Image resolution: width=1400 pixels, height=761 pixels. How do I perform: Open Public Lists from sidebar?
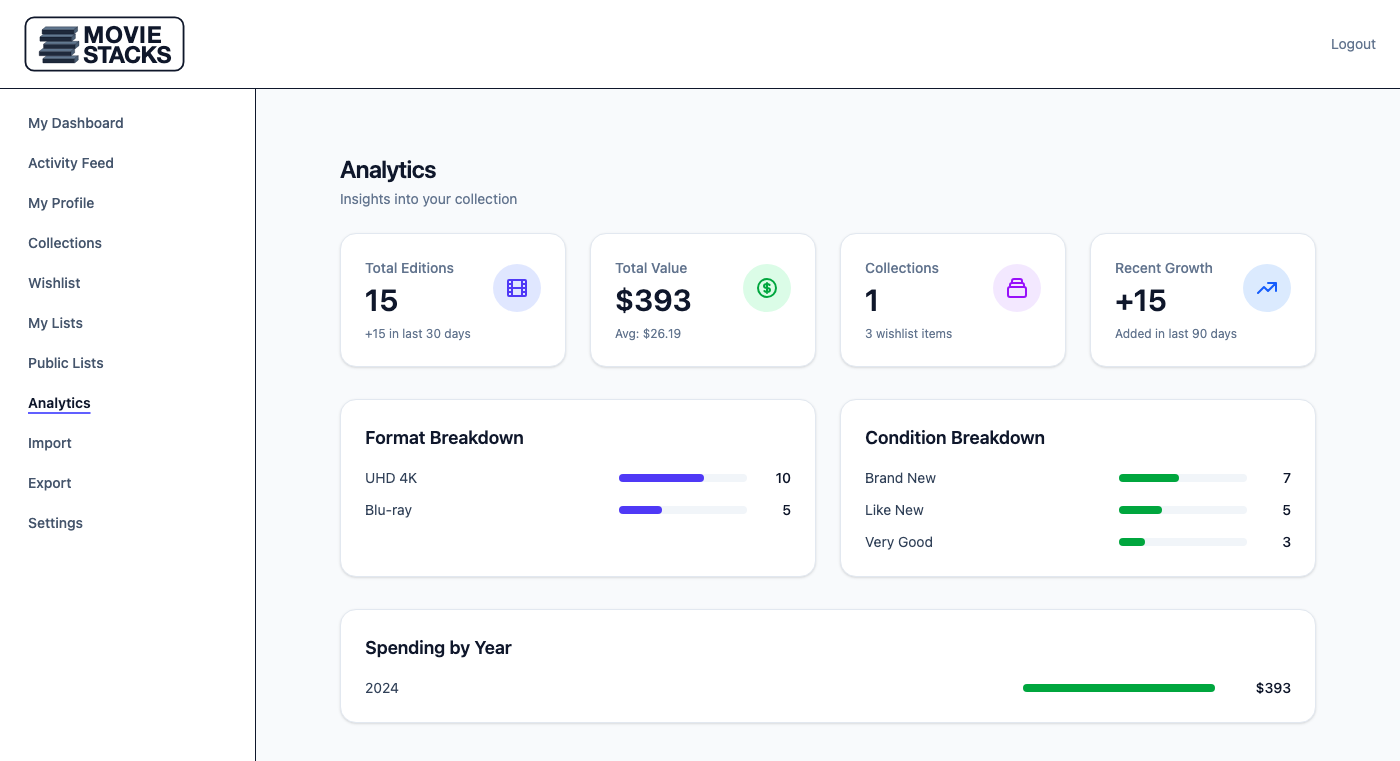66,363
